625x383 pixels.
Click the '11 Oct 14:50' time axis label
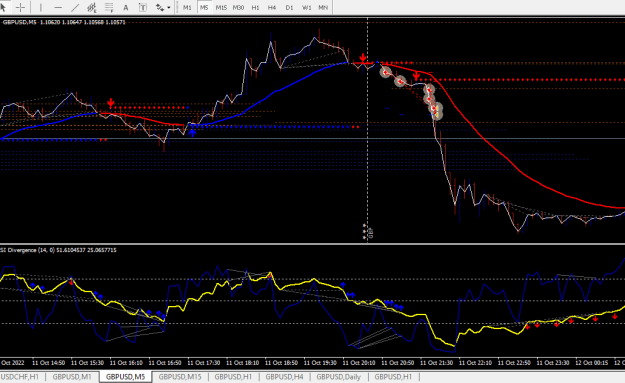[x=49, y=363]
